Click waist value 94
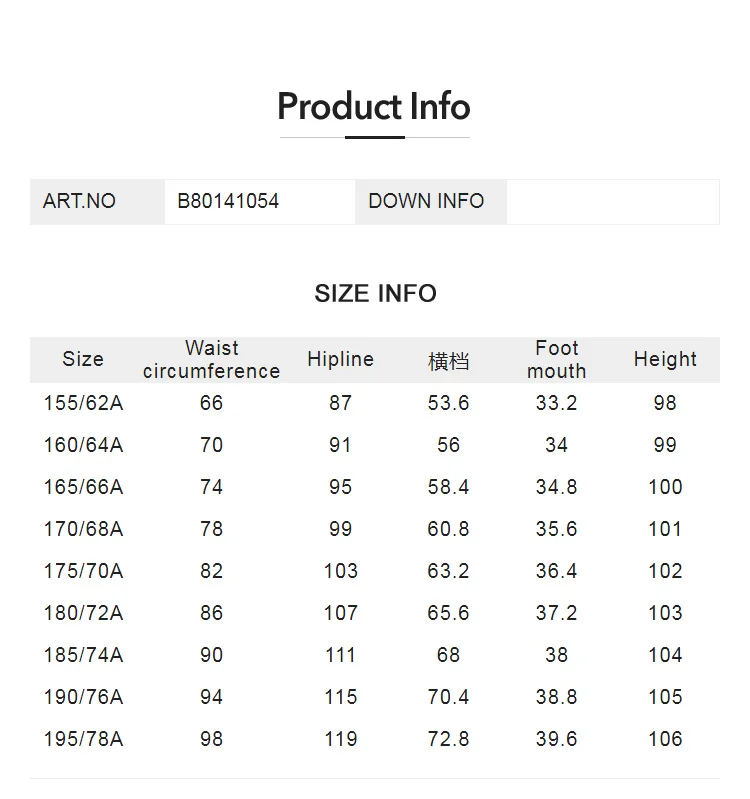 click(x=211, y=697)
